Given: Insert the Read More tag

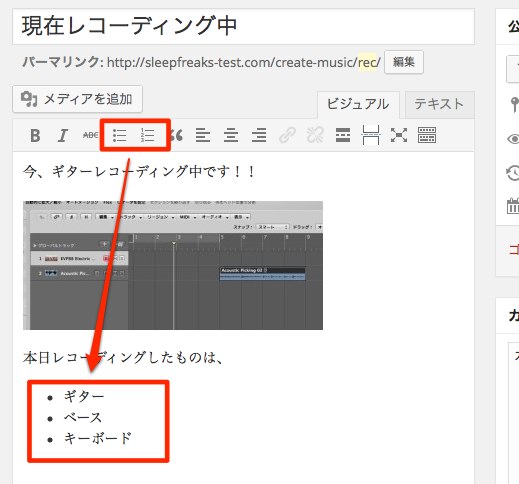Looking at the screenshot, I should 343,135.
